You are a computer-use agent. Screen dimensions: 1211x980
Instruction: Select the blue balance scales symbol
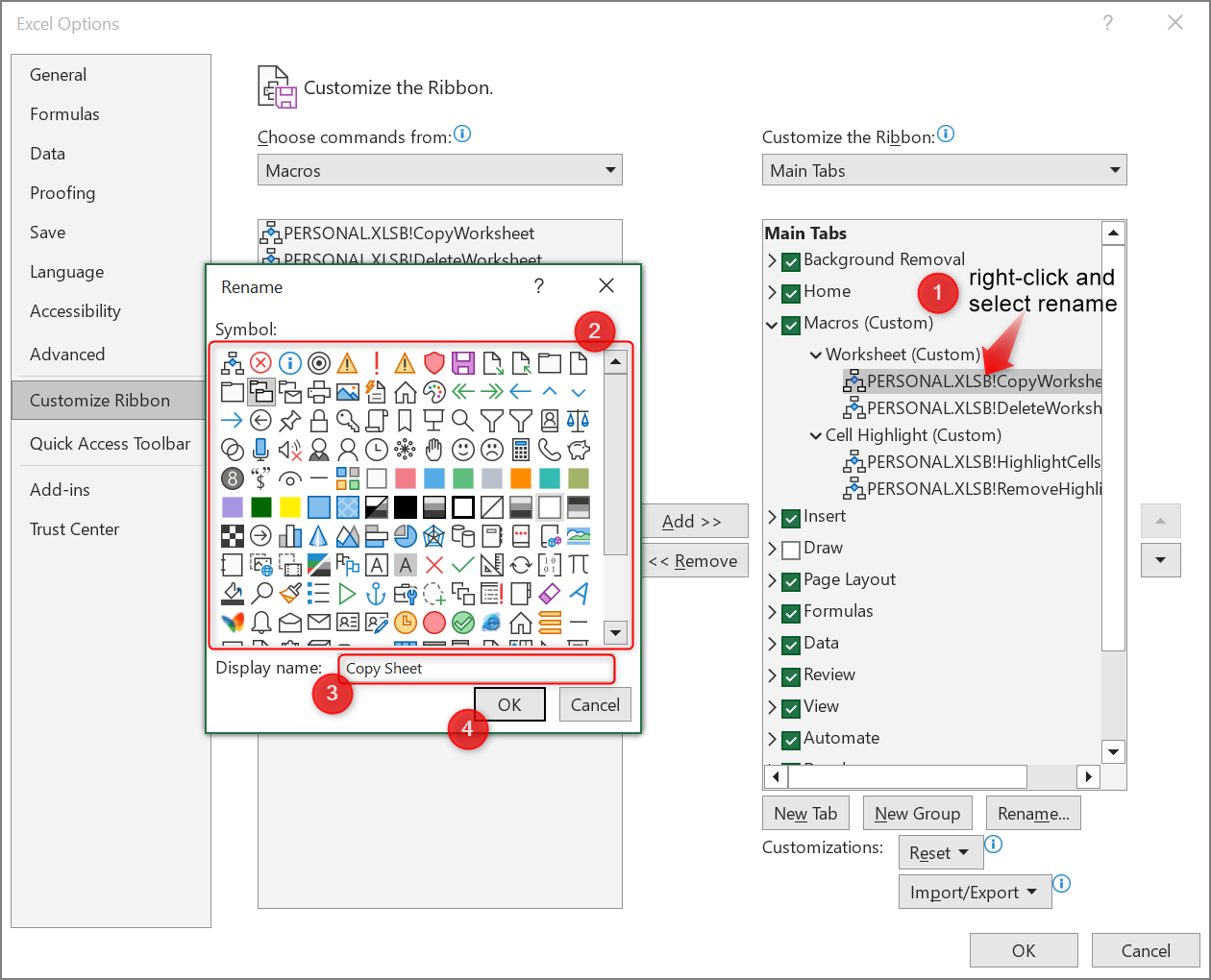pyautogui.click(x=579, y=420)
